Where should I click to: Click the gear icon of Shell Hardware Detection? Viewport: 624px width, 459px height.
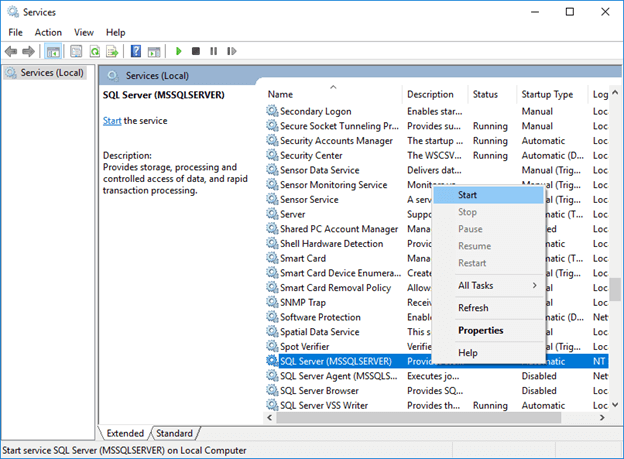point(272,244)
